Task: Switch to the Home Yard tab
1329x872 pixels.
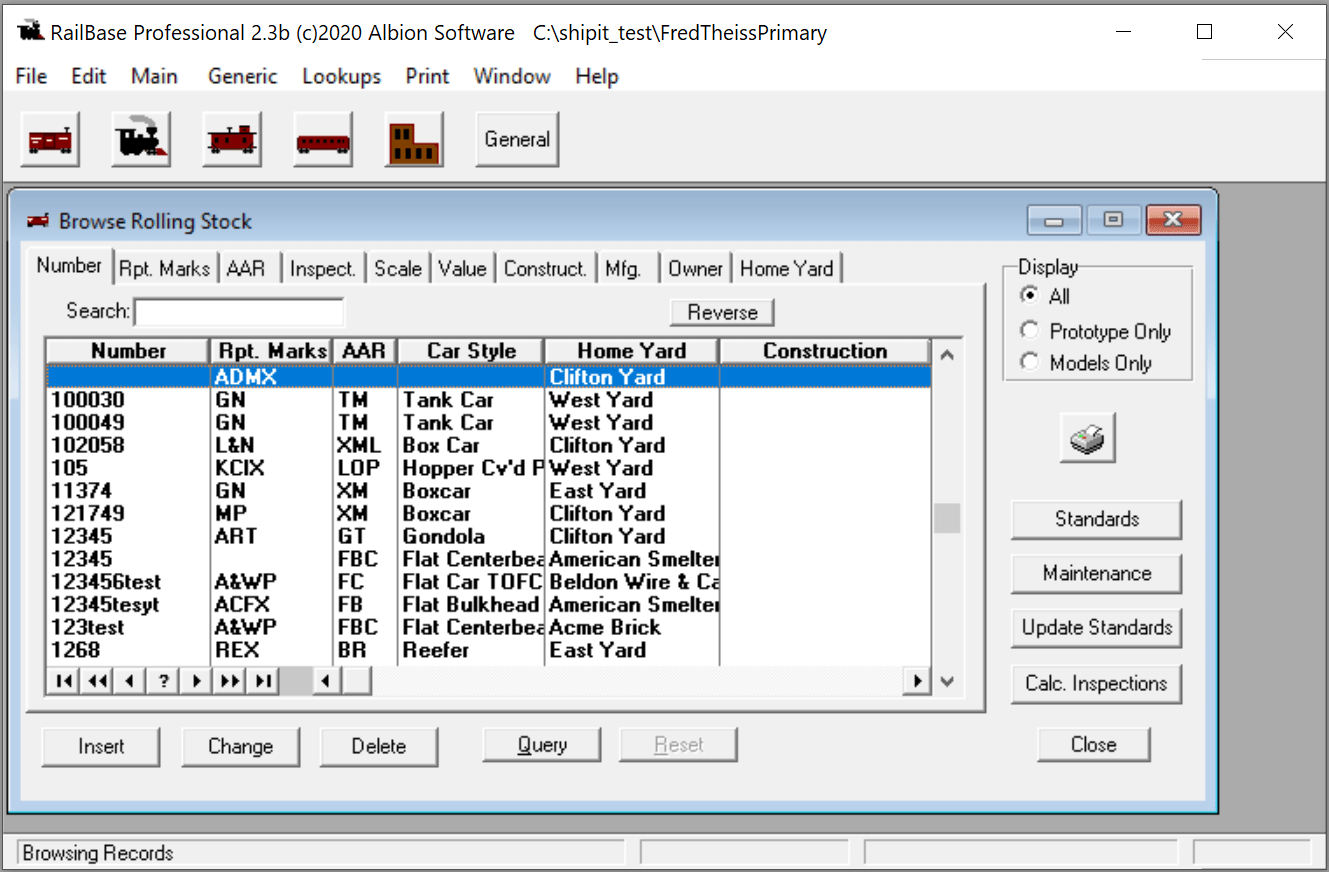Action: [787, 268]
